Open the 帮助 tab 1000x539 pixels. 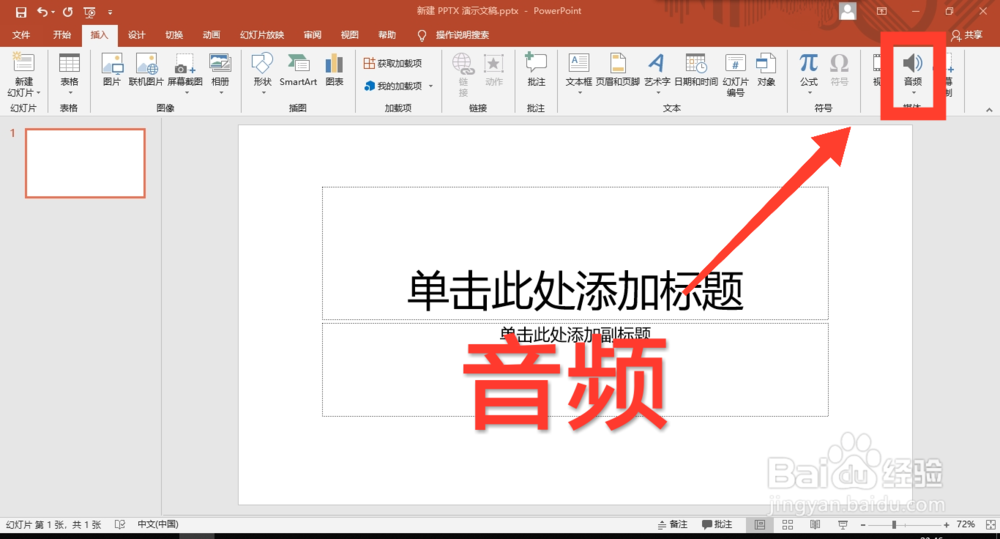click(387, 35)
